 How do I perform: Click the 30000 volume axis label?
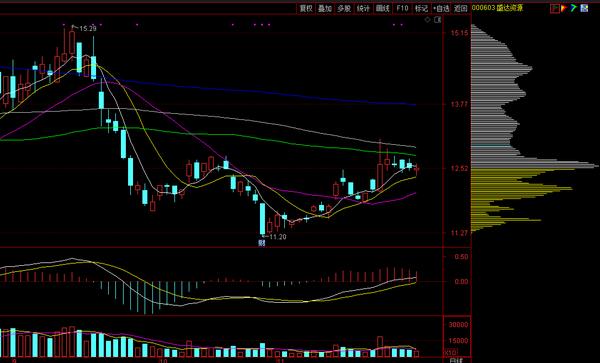coord(459,325)
